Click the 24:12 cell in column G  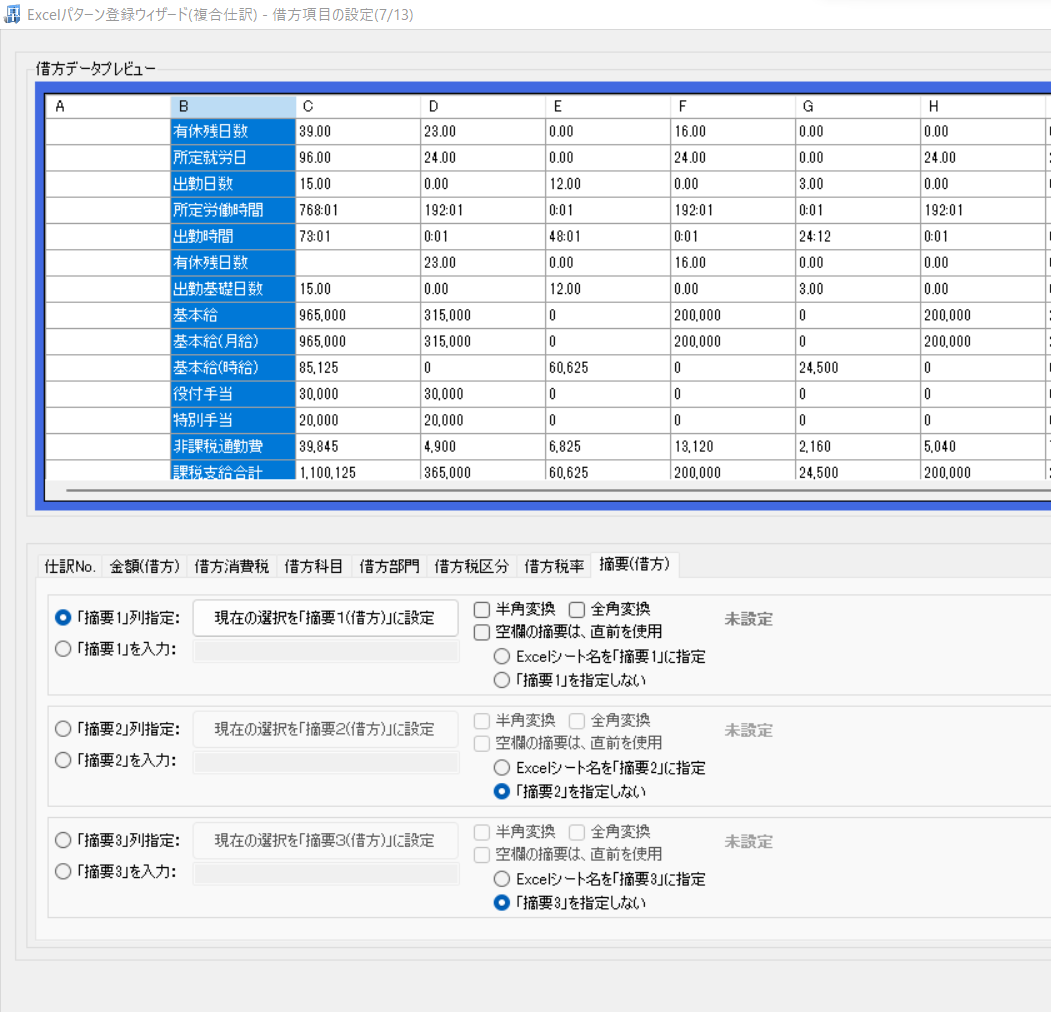[857, 236]
